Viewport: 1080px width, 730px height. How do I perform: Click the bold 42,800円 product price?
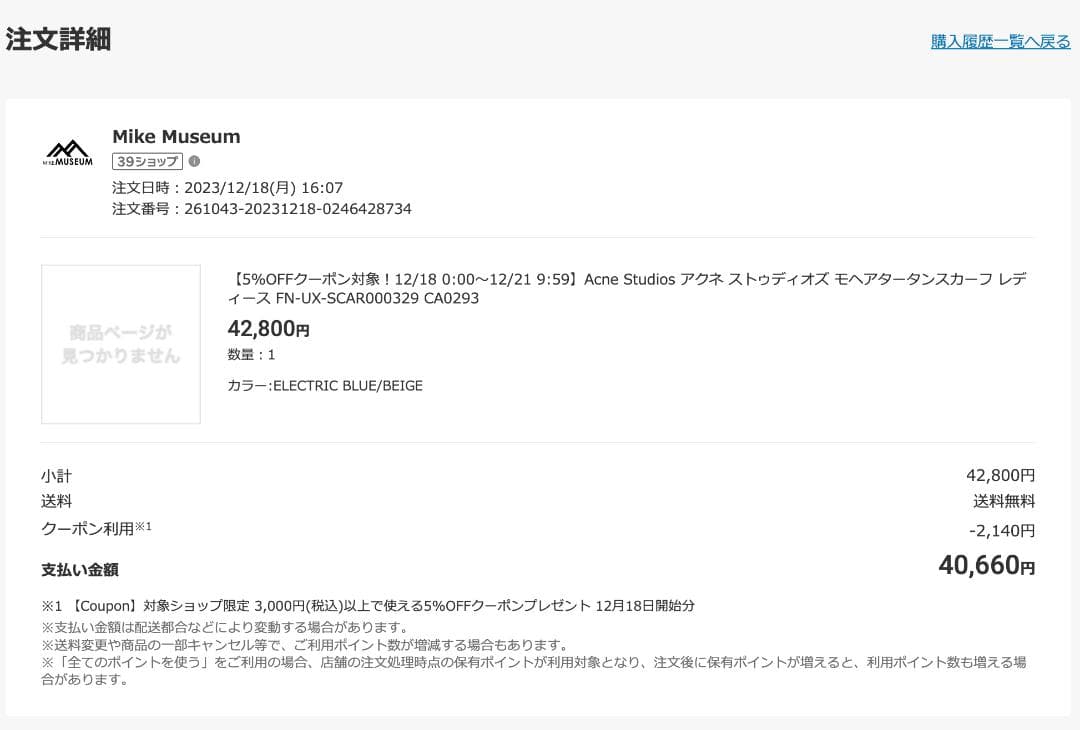pyautogui.click(x=268, y=328)
